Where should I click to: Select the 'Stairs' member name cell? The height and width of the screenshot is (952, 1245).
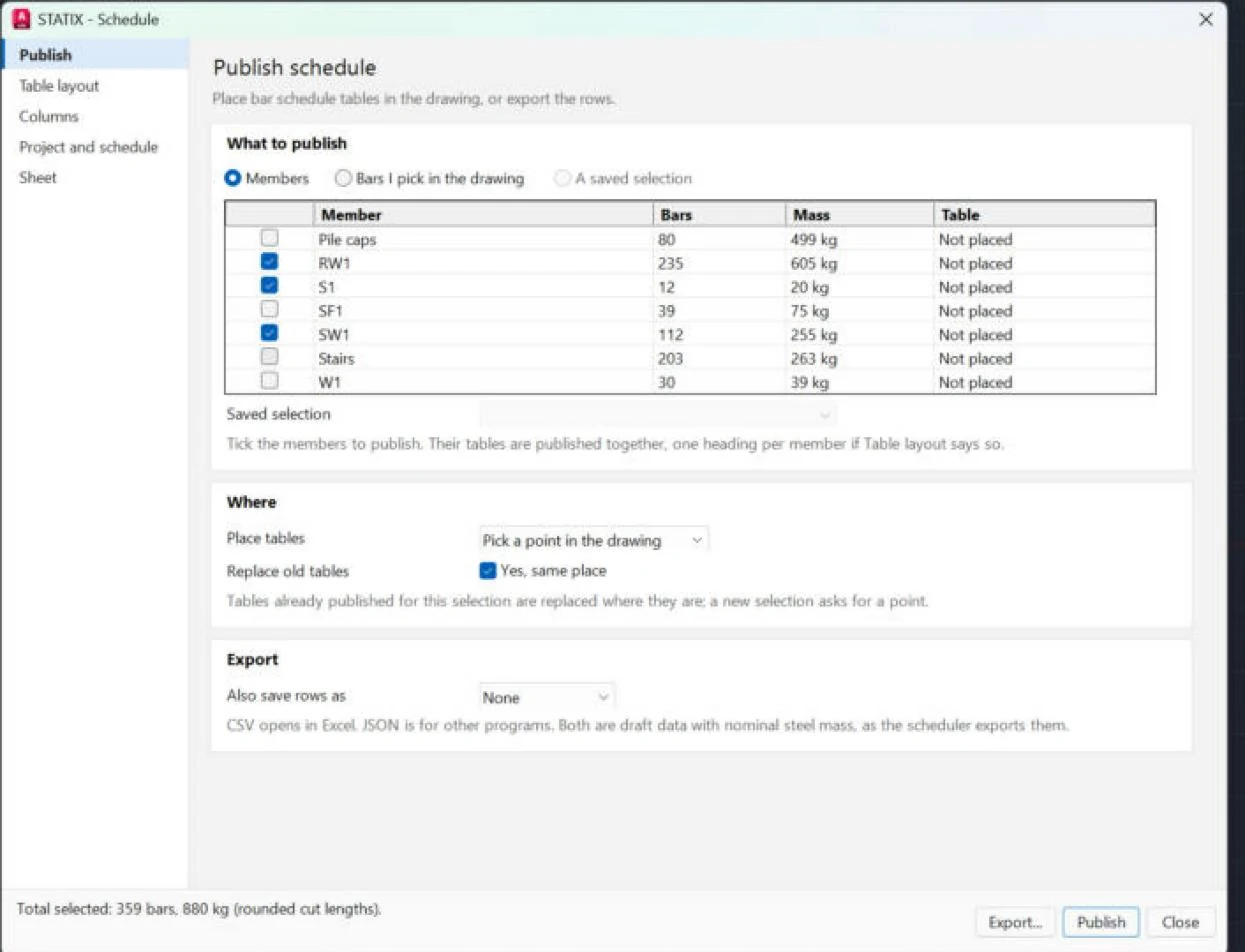483,359
